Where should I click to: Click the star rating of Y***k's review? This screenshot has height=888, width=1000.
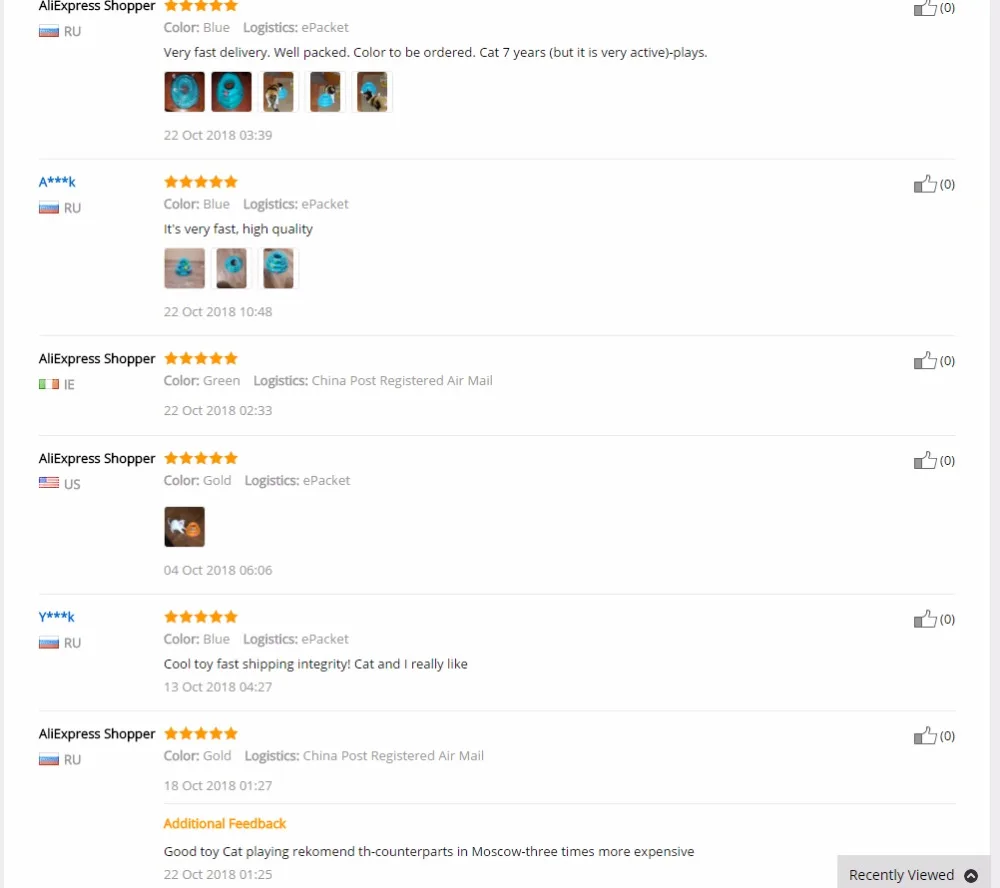click(x=201, y=617)
